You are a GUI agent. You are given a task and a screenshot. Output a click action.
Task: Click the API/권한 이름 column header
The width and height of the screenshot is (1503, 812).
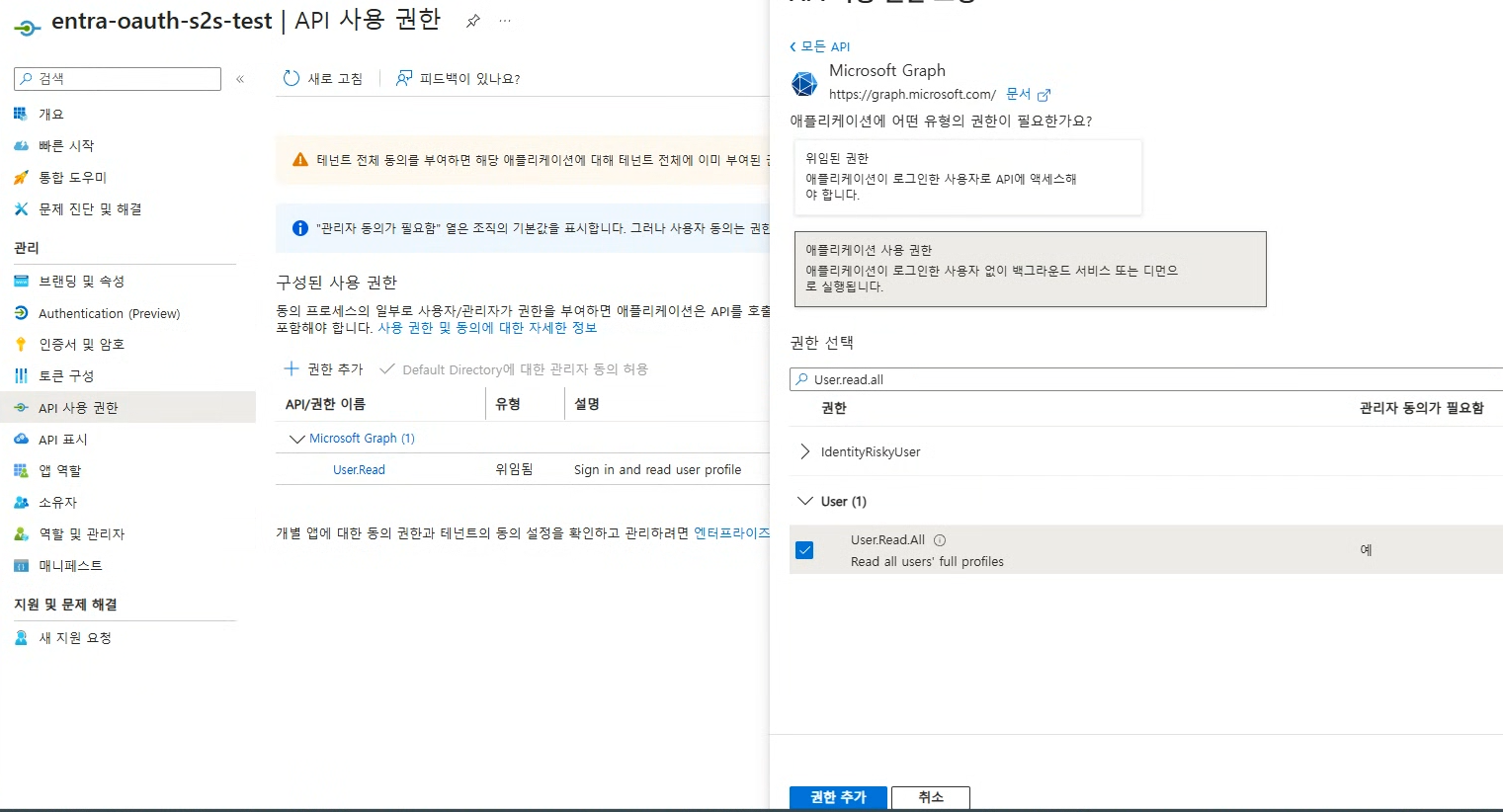tap(326, 404)
